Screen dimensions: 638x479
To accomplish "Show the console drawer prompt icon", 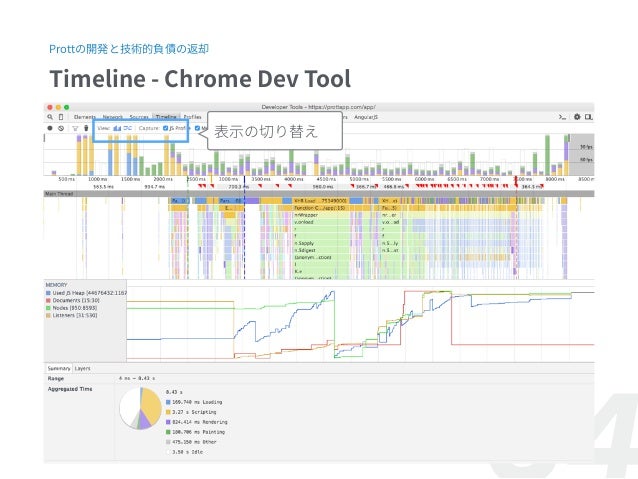I will point(562,117).
